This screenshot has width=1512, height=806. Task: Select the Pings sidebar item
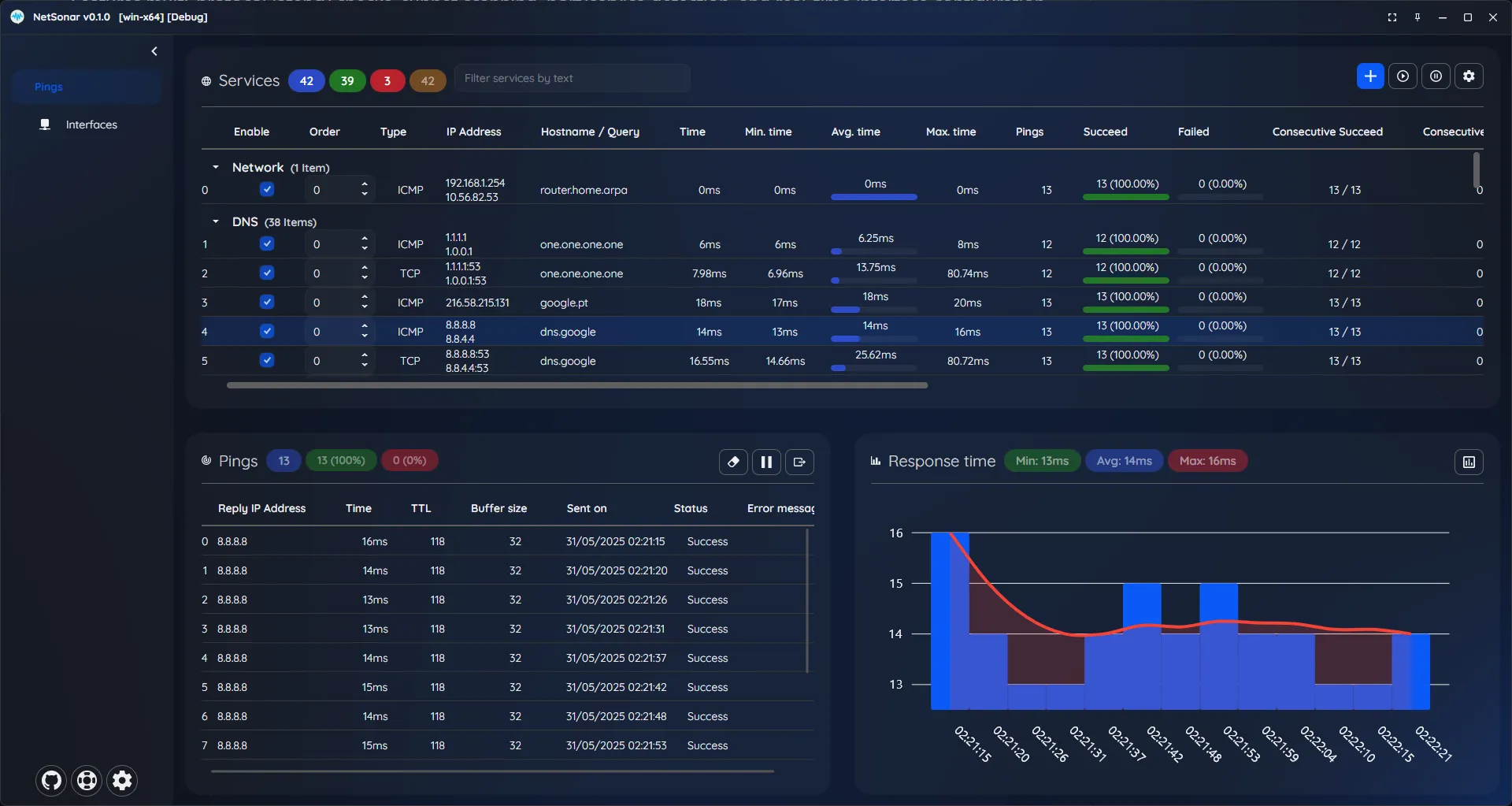coord(49,87)
